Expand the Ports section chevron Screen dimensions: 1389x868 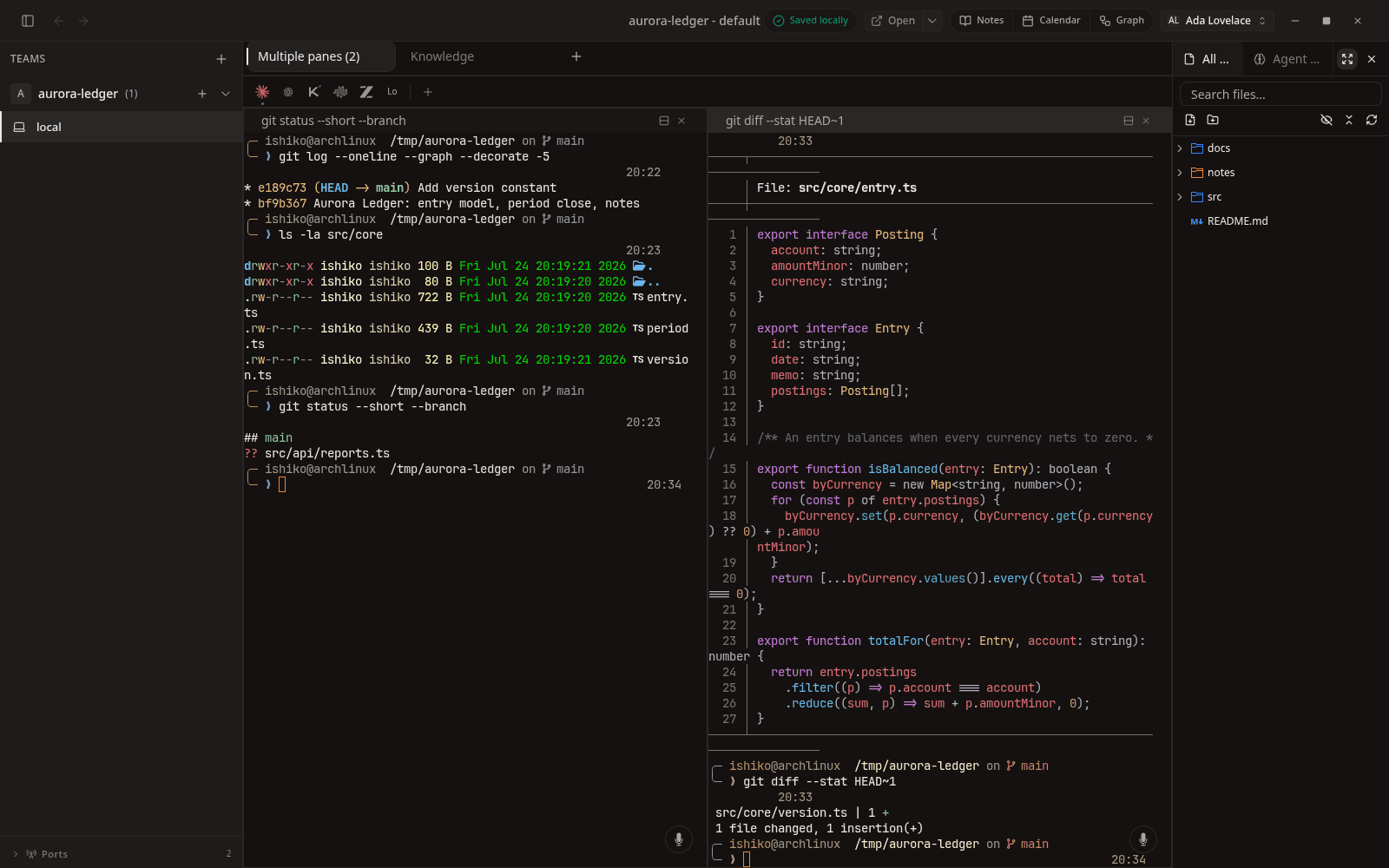coord(15,854)
